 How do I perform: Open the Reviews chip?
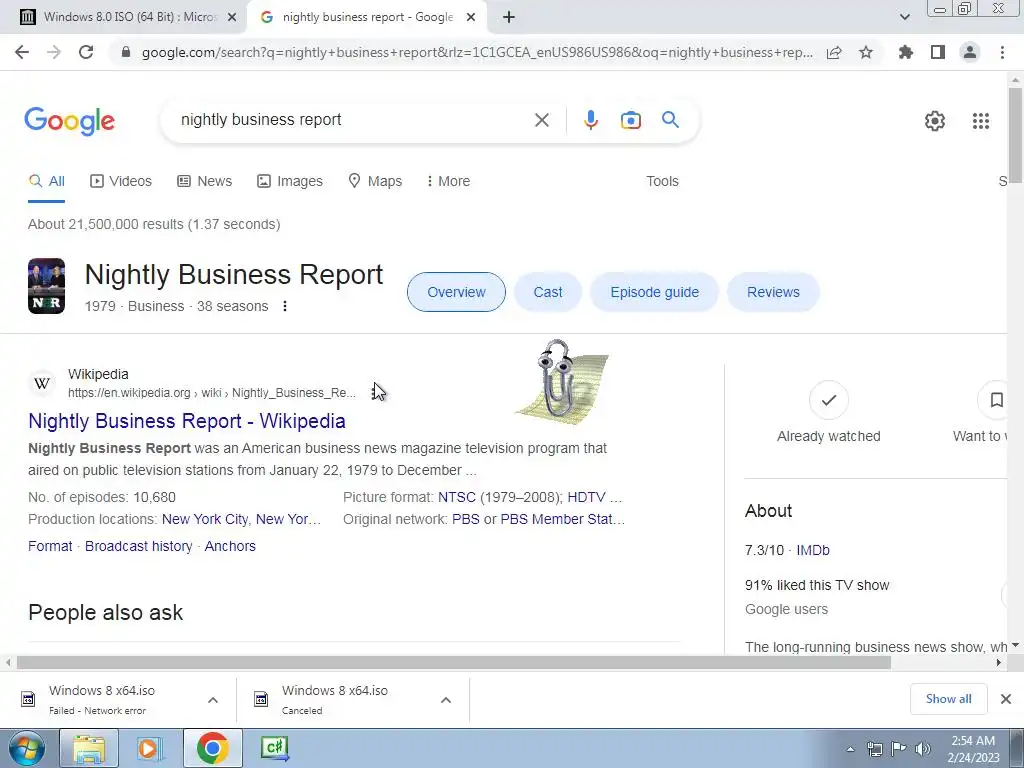click(x=773, y=292)
